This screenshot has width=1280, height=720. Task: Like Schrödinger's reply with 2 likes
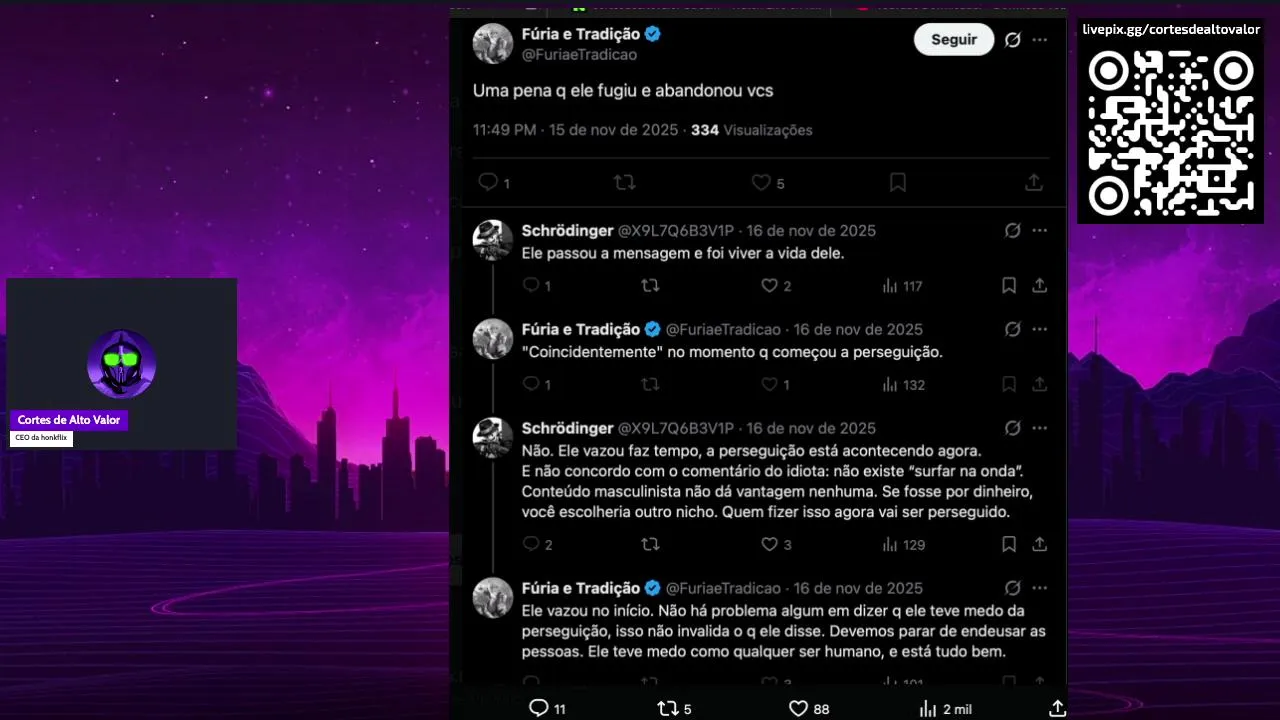pyautogui.click(x=776, y=286)
